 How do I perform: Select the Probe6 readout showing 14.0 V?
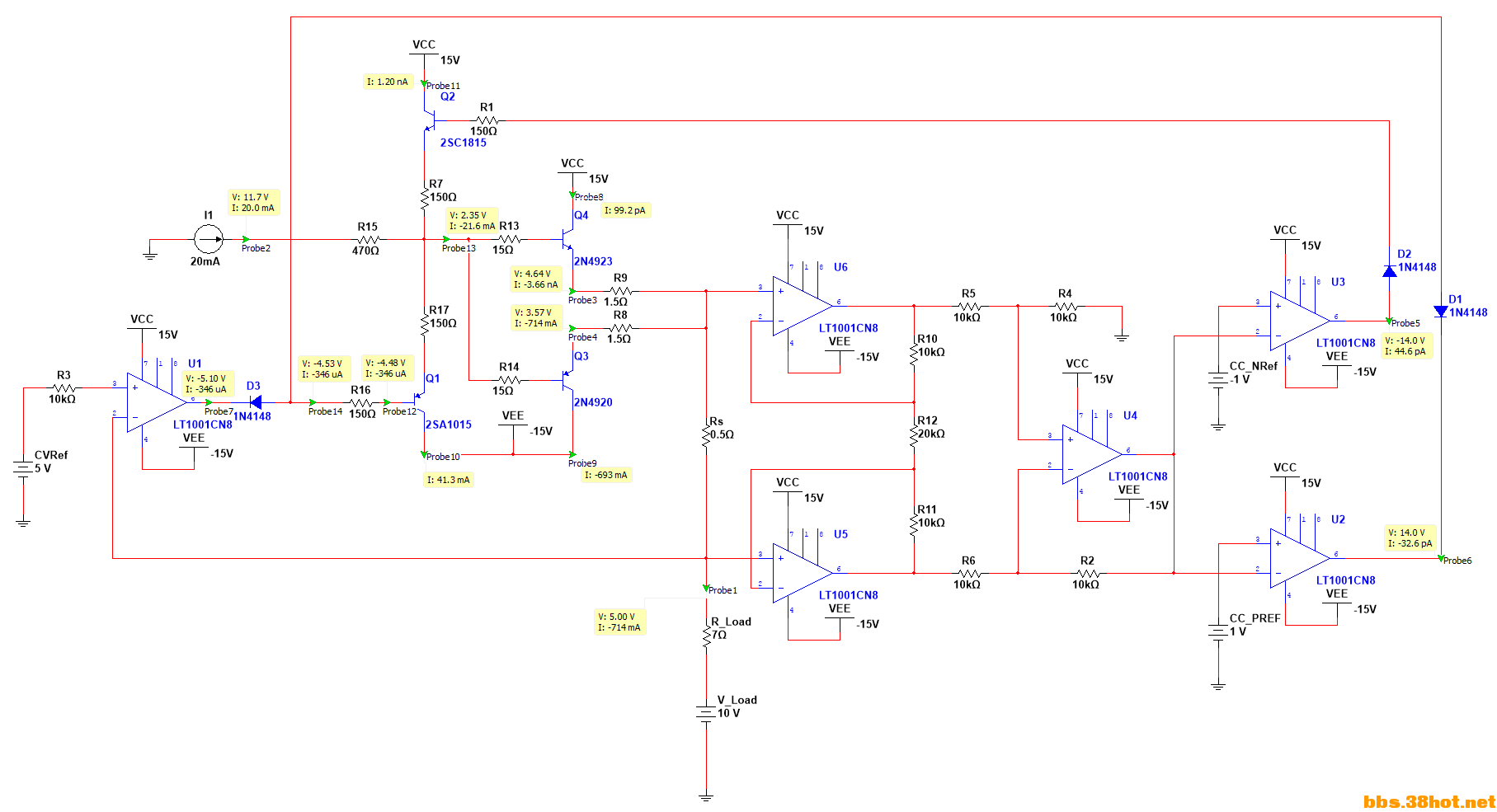tap(1410, 538)
